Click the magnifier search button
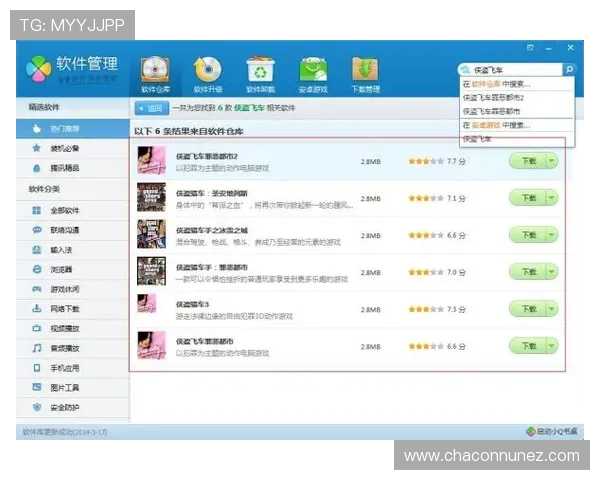This screenshot has height=480, width=600. coord(569,69)
